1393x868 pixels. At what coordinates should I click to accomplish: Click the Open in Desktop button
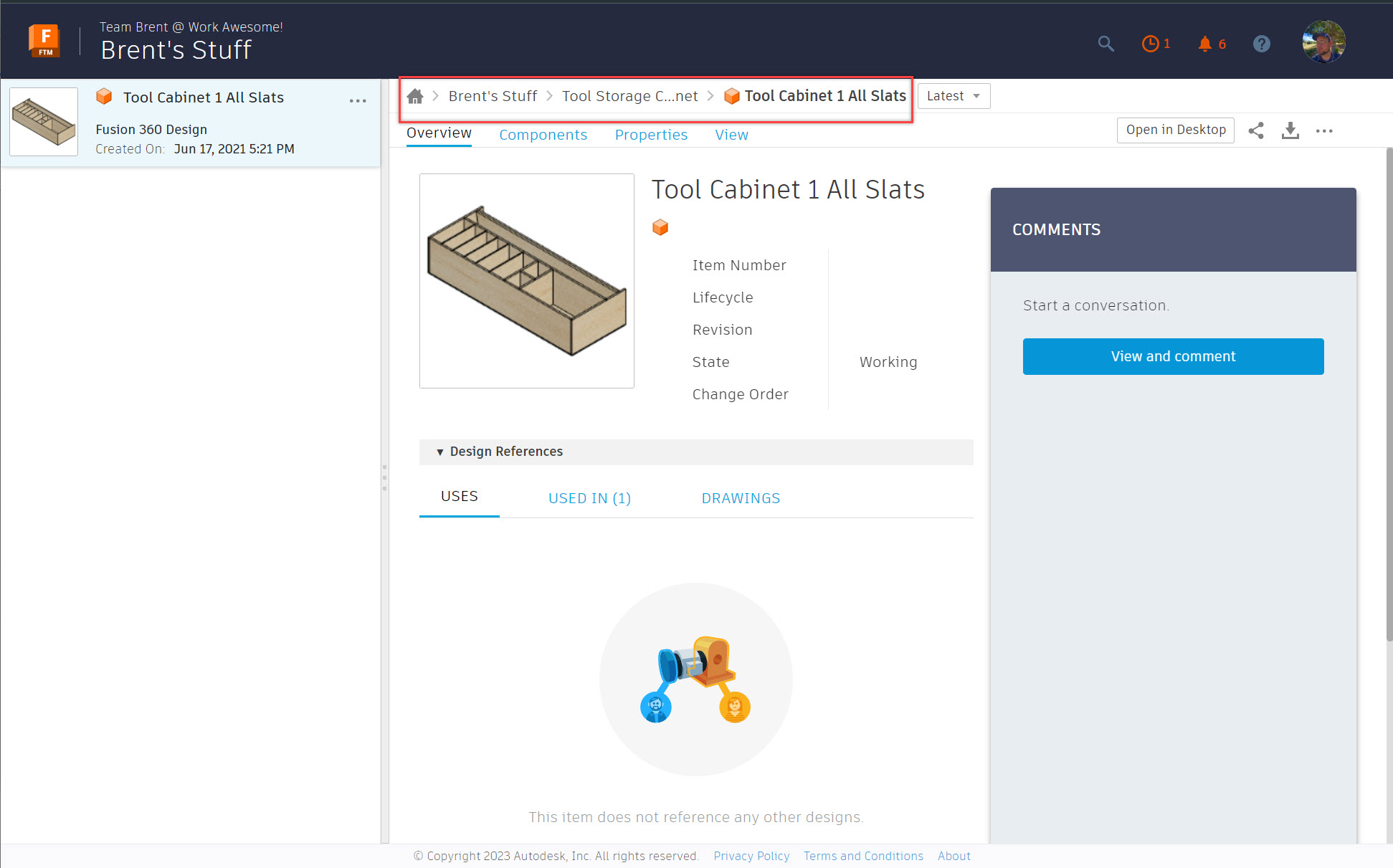[1175, 130]
